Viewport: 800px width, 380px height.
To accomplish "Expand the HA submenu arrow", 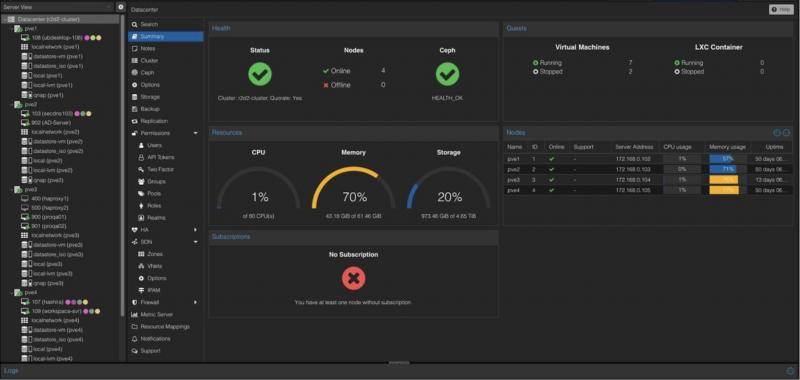I will (x=195, y=230).
